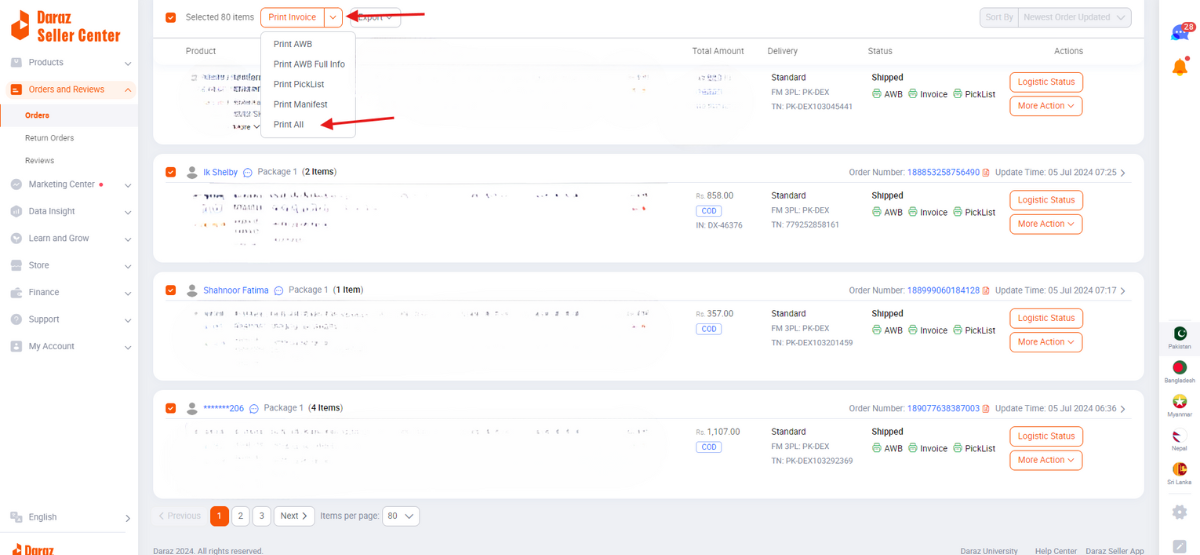
Task: Open the Newest Order Updated sort dropdown
Action: [x=1076, y=17]
